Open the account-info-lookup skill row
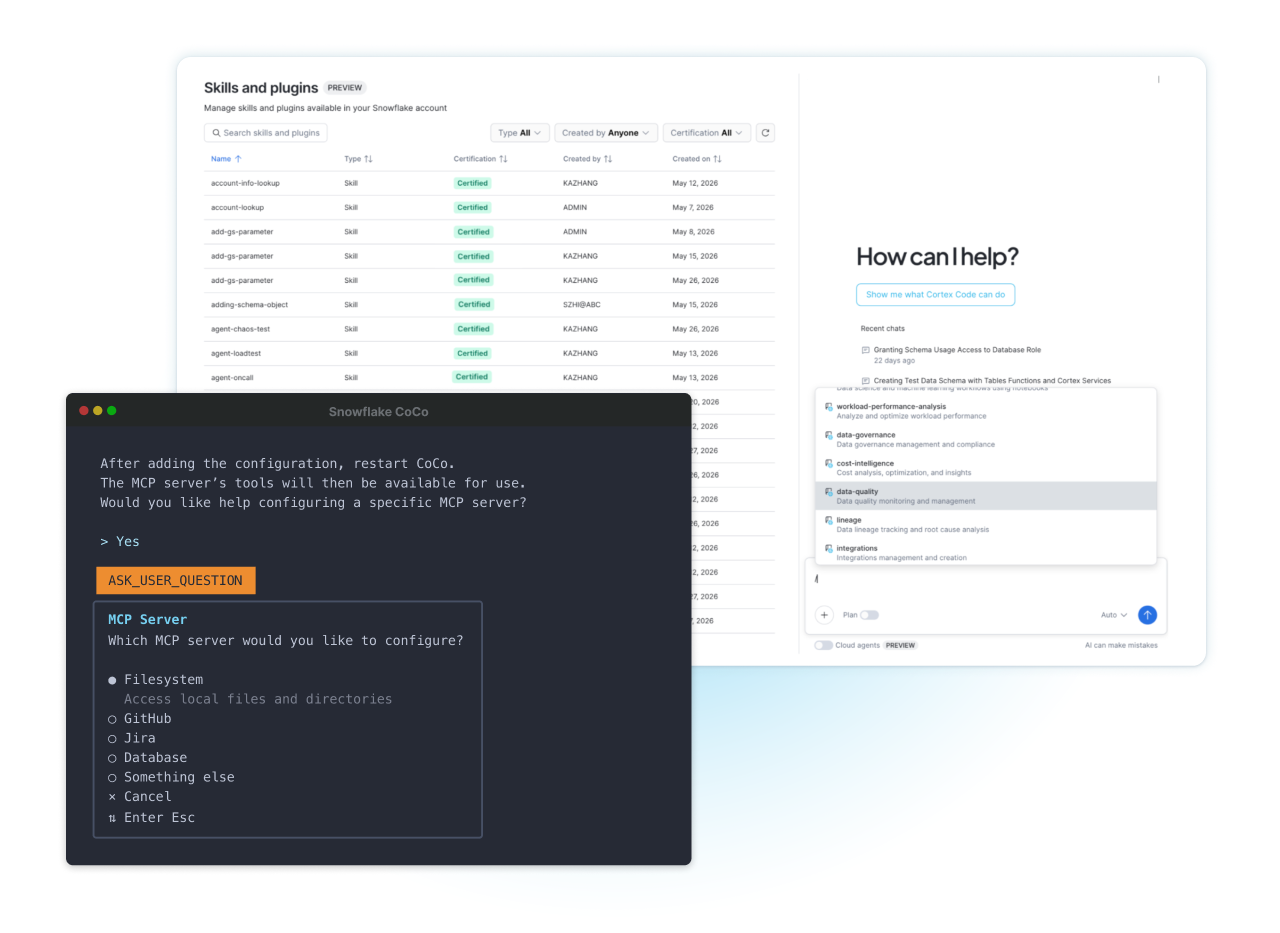This screenshot has height=933, width=1280. click(489, 183)
